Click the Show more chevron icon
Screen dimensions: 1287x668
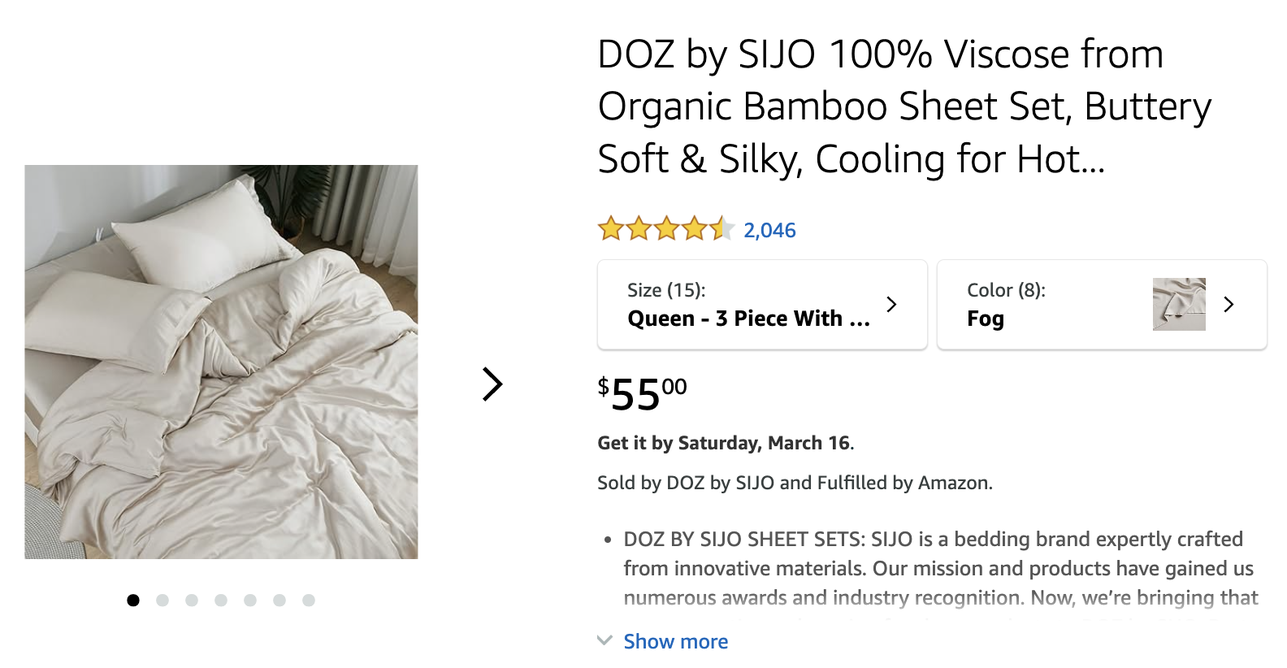click(604, 641)
